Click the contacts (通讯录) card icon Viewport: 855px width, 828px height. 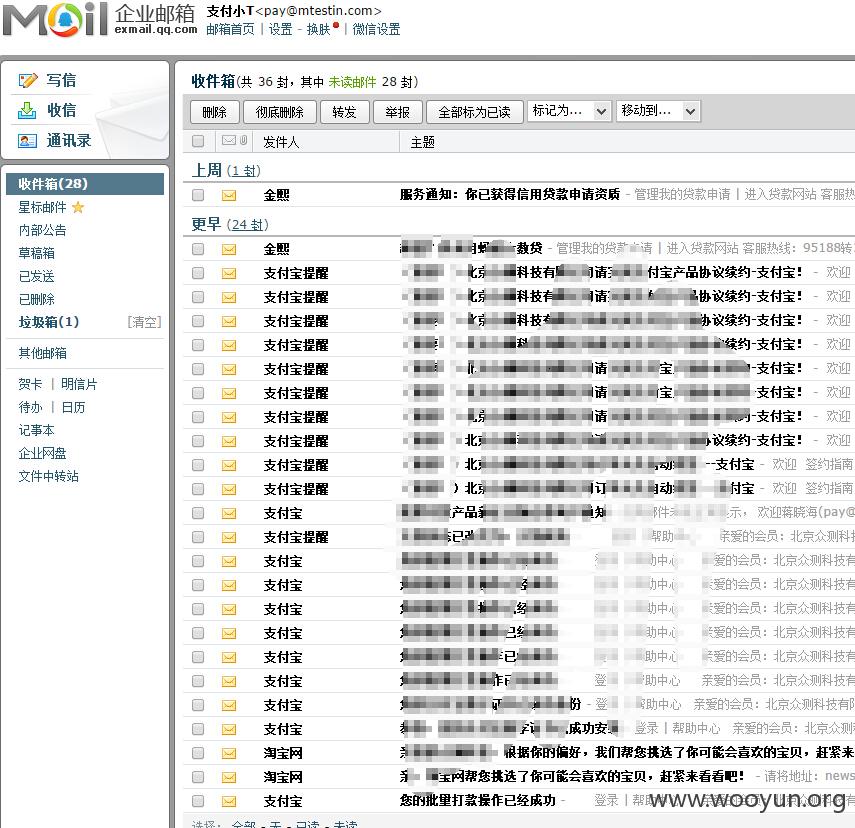tap(27, 141)
